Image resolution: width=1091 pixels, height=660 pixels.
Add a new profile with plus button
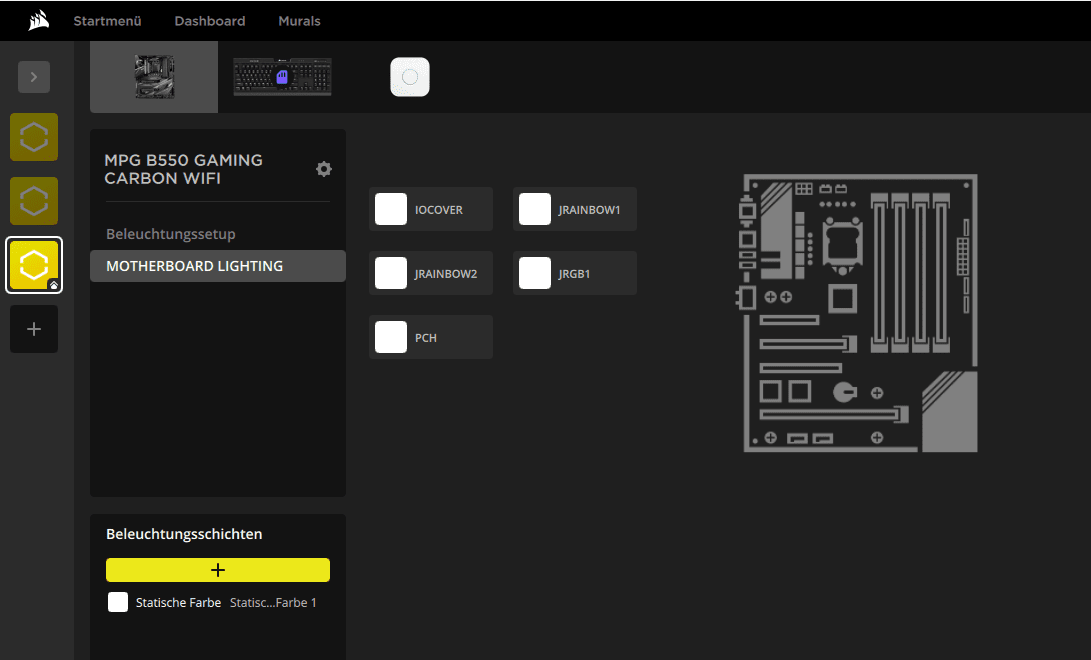click(34, 329)
